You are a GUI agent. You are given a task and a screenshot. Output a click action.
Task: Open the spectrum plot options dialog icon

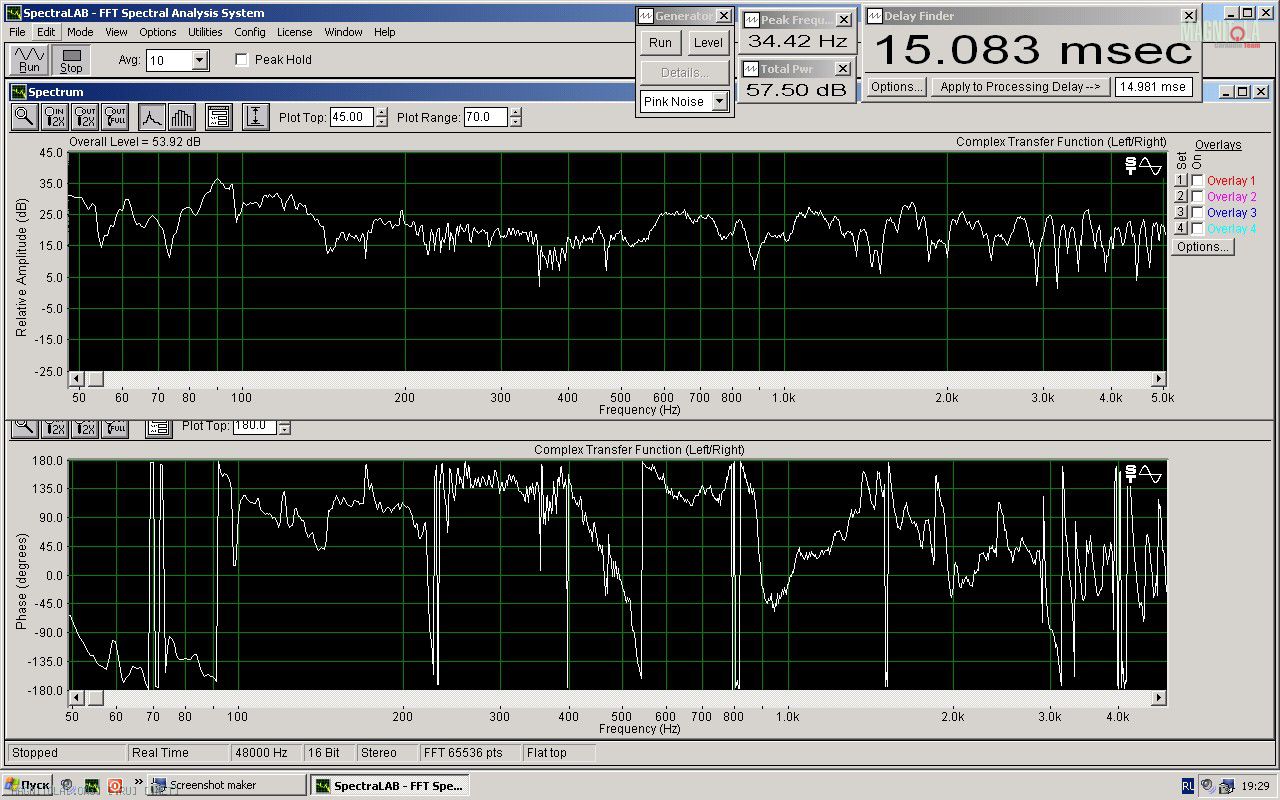(219, 117)
